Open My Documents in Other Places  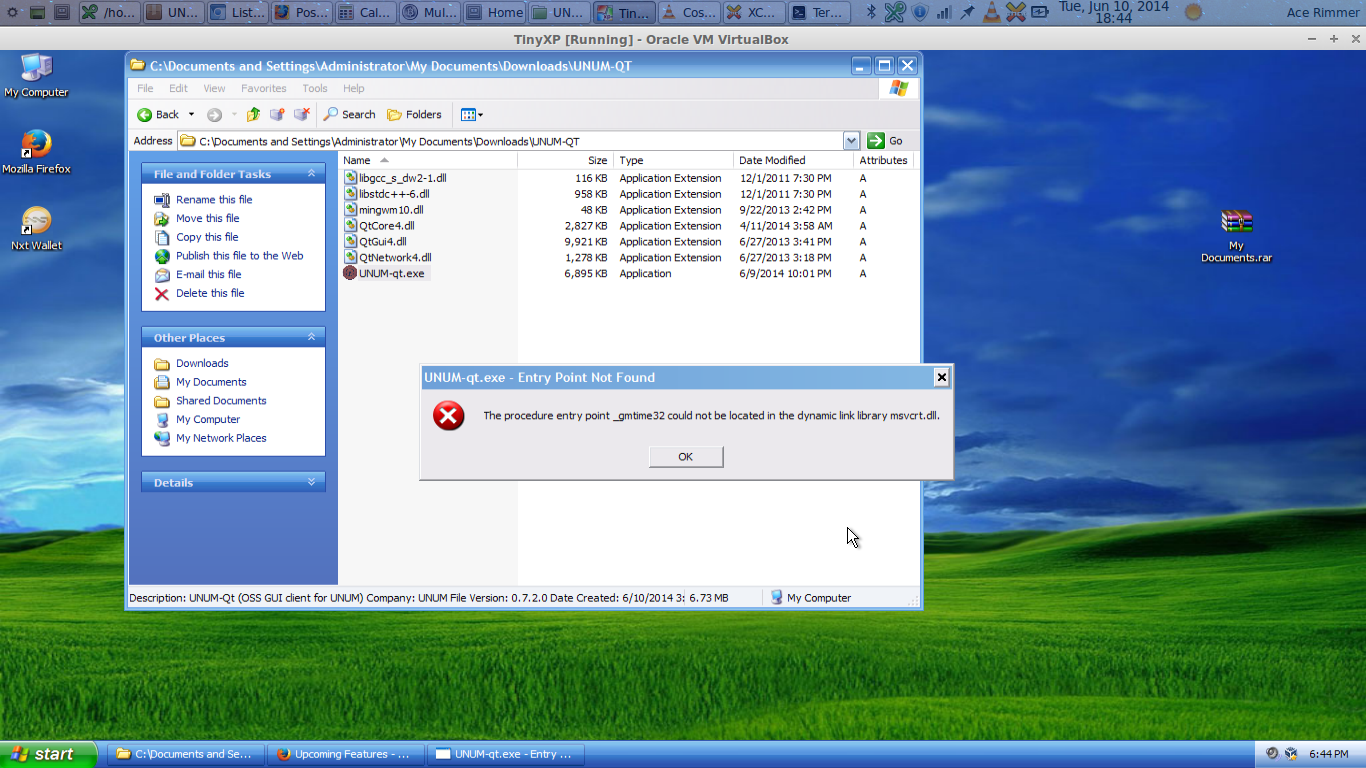click(211, 382)
